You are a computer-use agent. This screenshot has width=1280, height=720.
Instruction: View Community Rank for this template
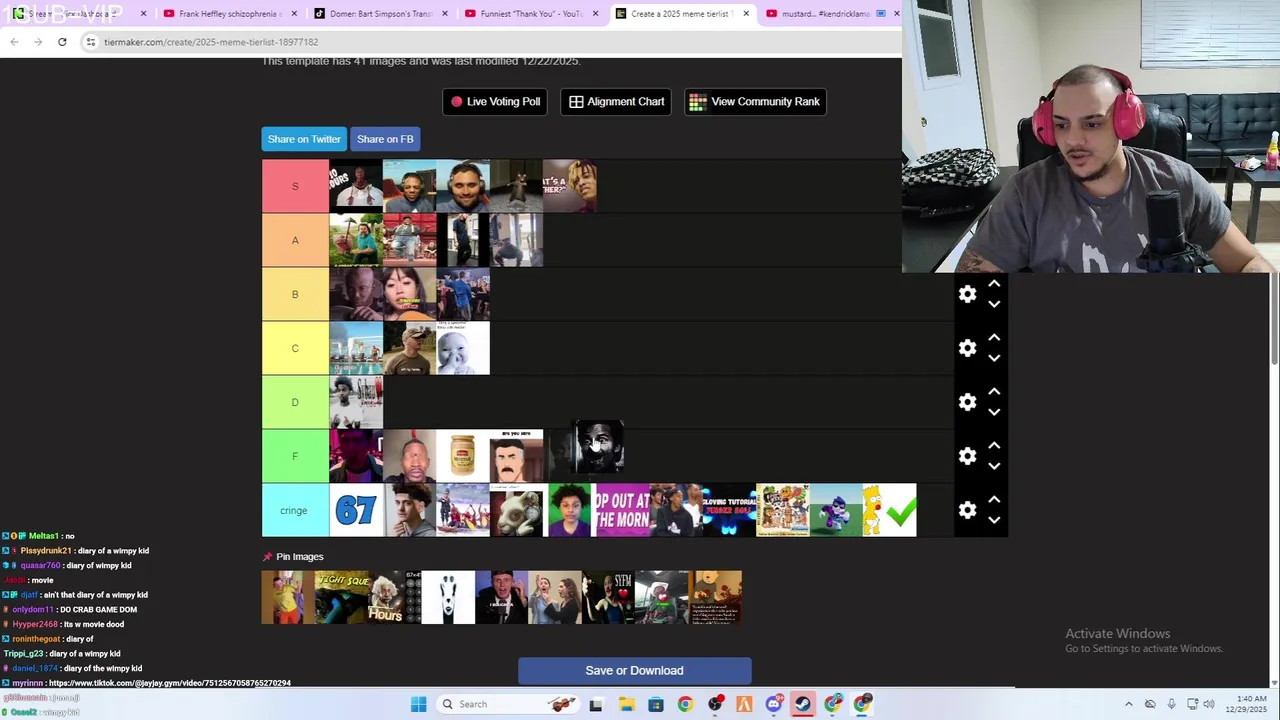[x=755, y=101]
